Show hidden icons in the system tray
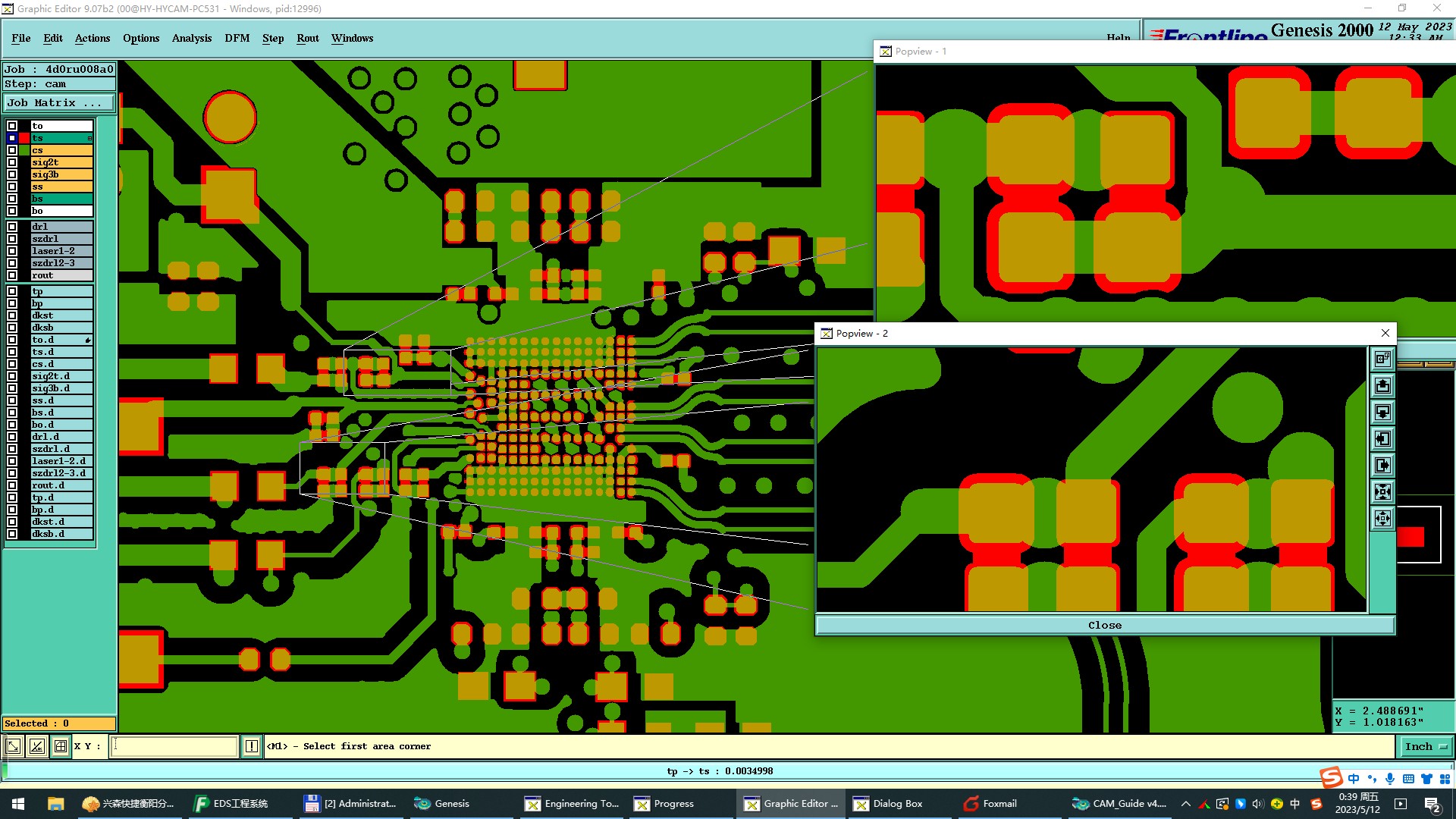This screenshot has width=1456, height=819. 1186,804
